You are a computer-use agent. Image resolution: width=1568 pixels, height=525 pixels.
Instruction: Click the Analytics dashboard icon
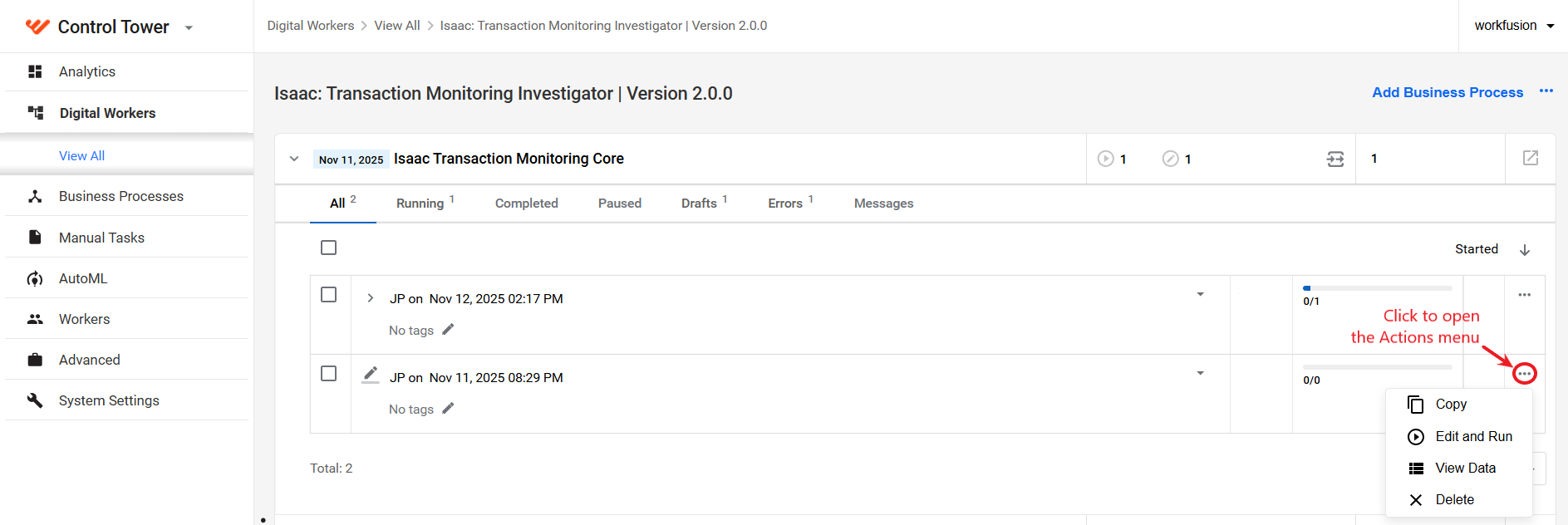pyautogui.click(x=35, y=71)
